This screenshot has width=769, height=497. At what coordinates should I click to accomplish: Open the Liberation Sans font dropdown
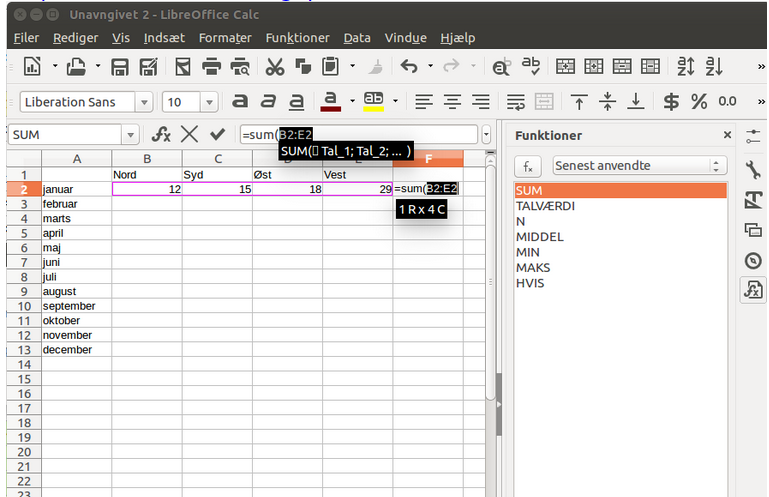click(143, 102)
